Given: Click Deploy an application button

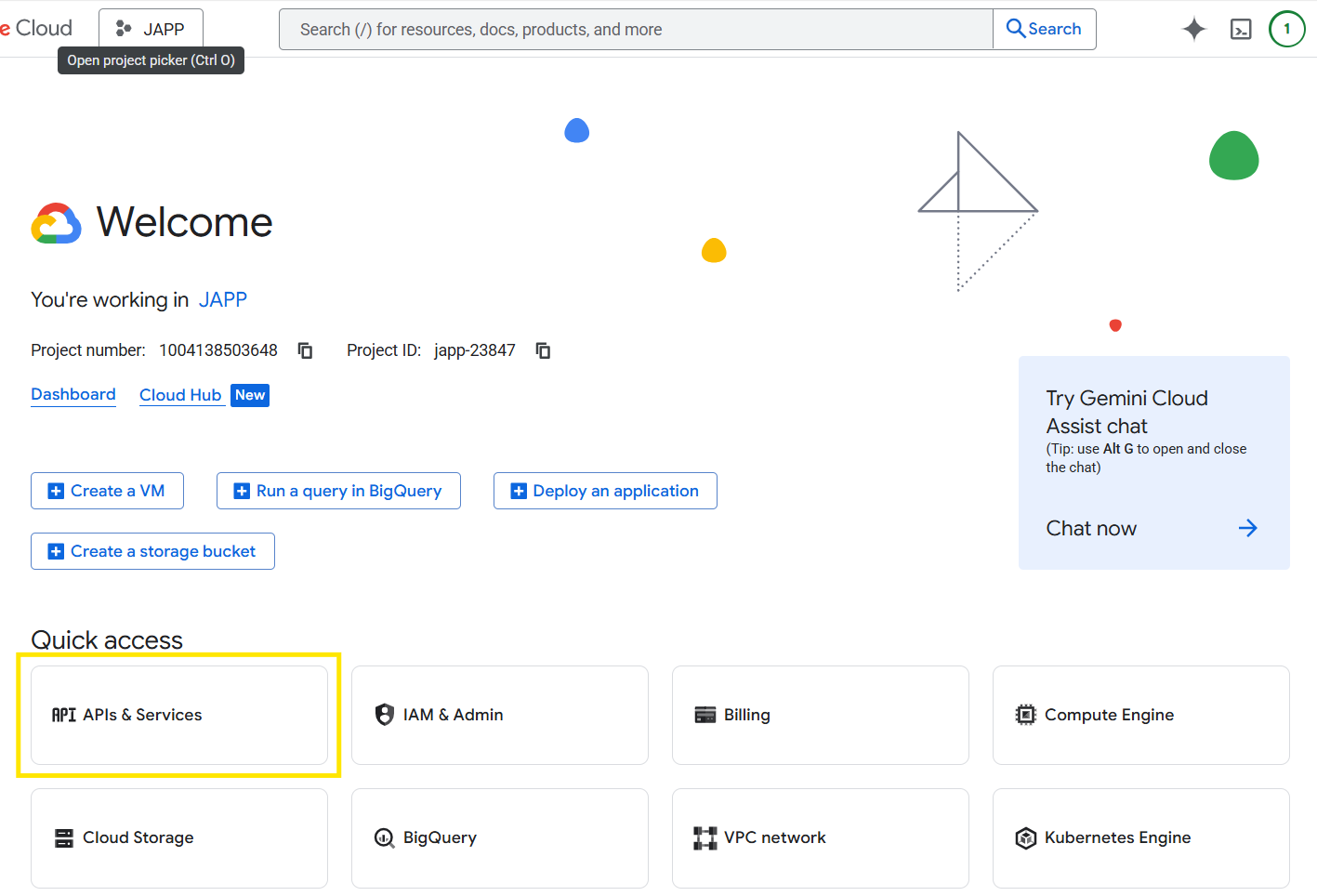Looking at the screenshot, I should coord(605,491).
